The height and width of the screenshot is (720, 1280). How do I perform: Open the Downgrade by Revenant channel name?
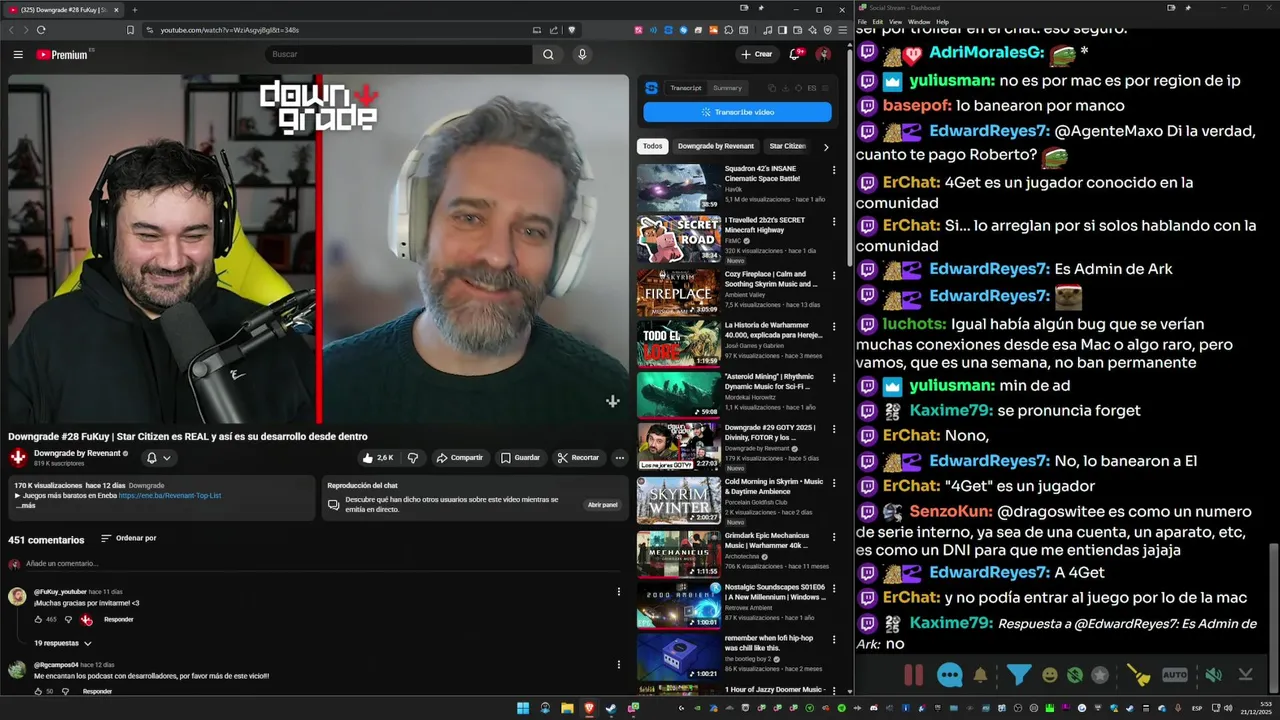tap(77, 453)
